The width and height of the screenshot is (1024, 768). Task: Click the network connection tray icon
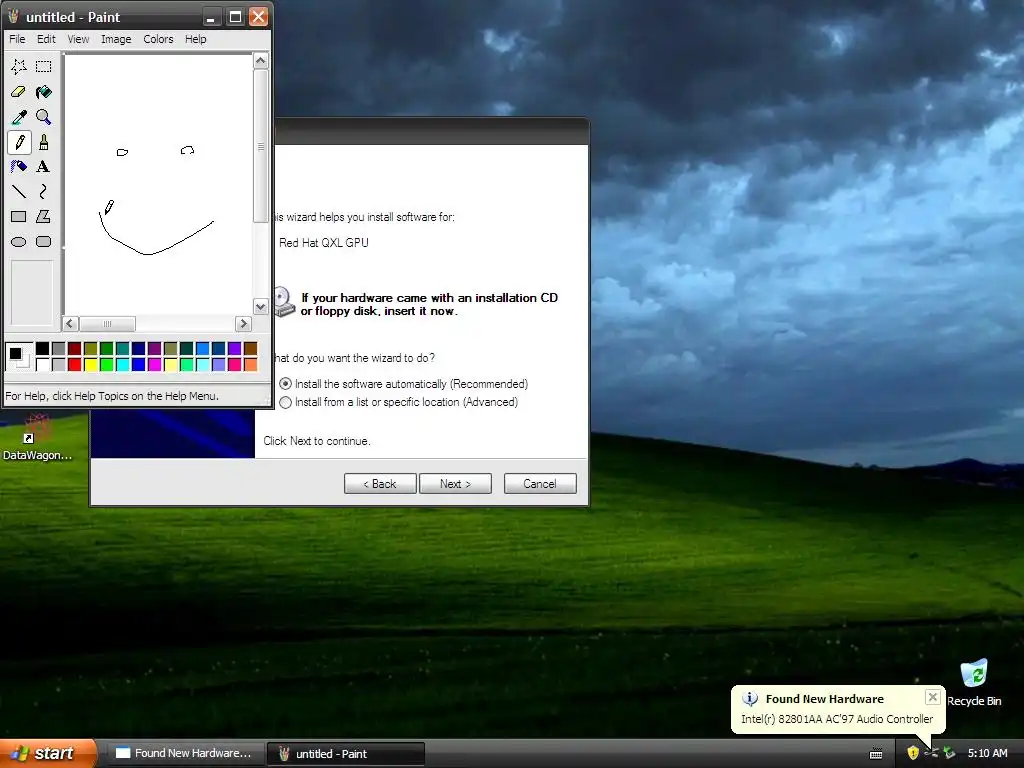[x=931, y=753]
